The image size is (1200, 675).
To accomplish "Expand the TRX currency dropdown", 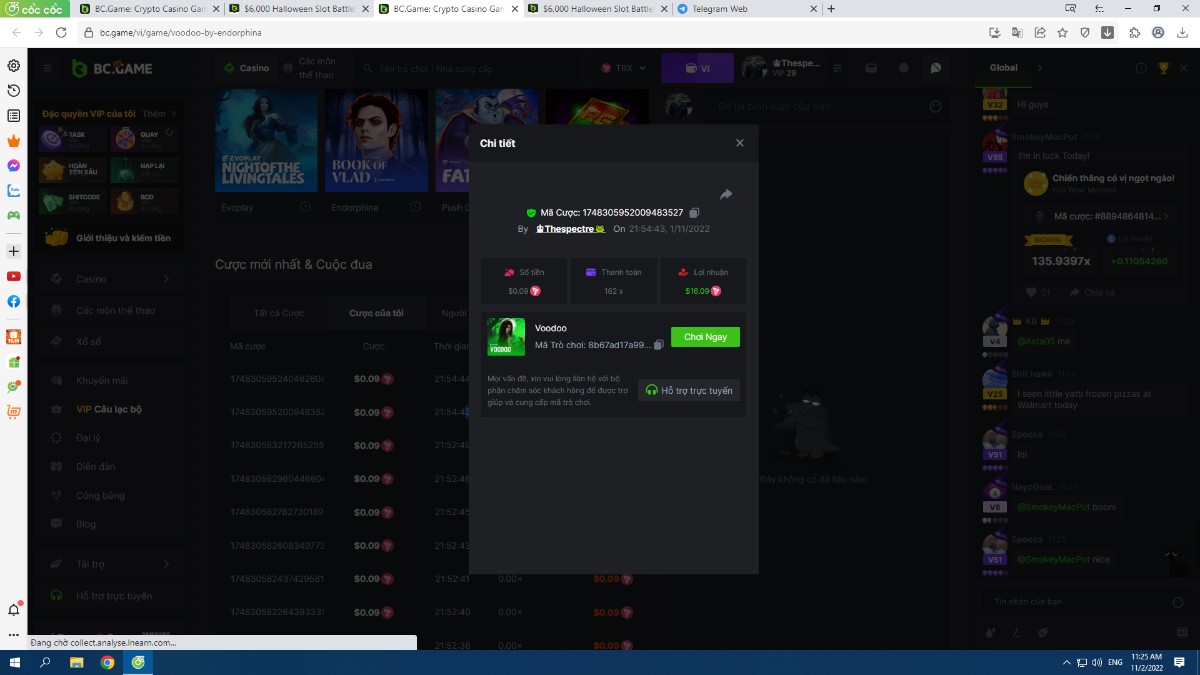I will coord(624,69).
